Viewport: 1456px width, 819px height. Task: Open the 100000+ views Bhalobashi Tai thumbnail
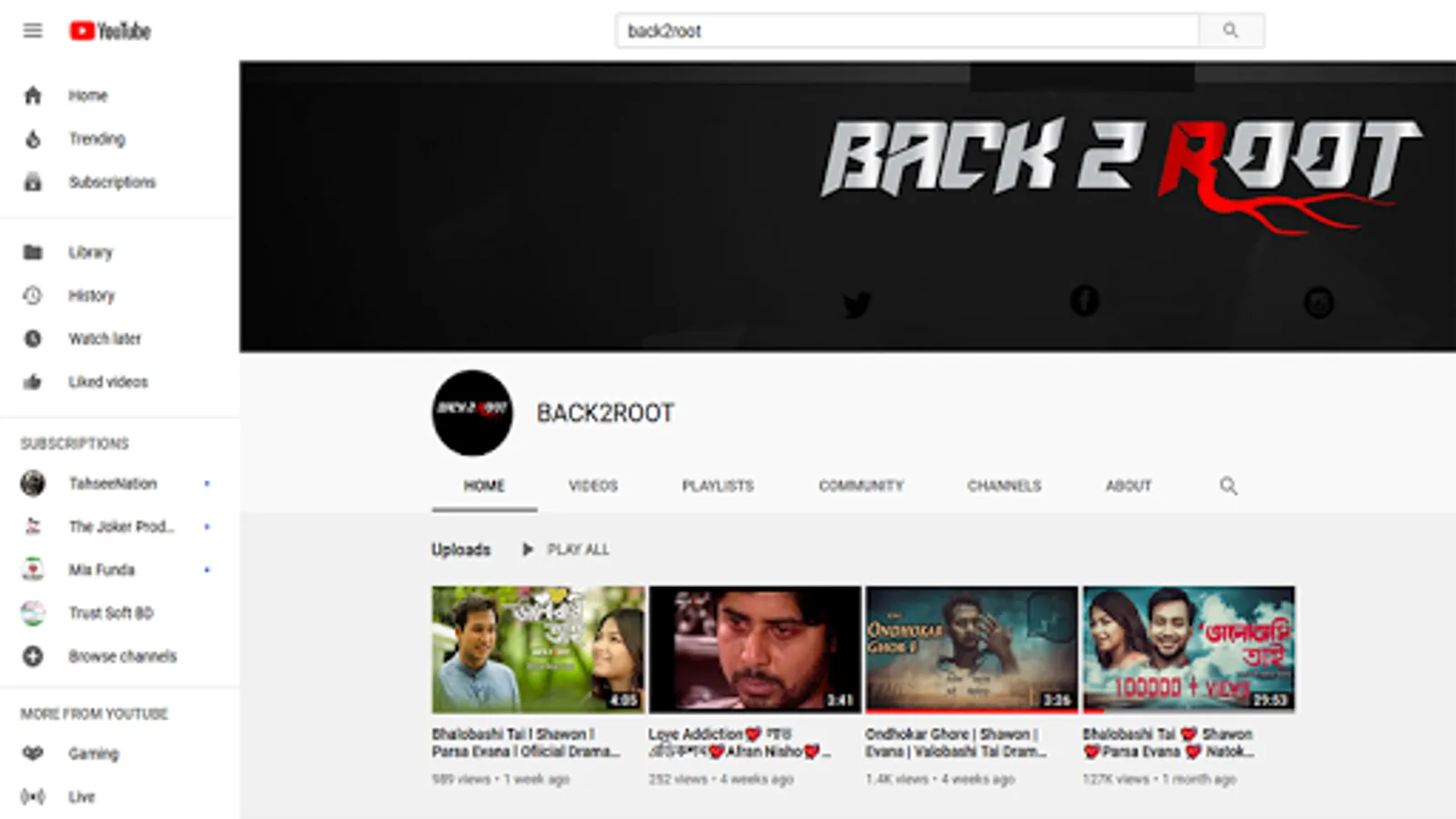(x=1188, y=649)
